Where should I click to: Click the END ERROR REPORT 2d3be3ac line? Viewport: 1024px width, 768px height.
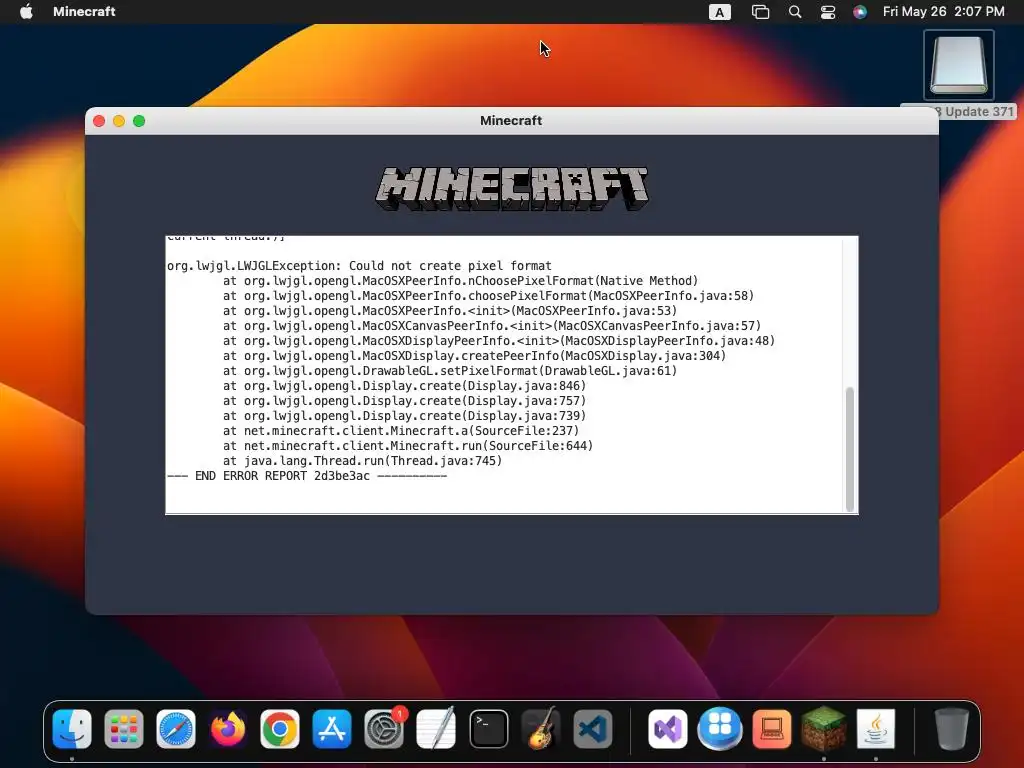(x=307, y=476)
